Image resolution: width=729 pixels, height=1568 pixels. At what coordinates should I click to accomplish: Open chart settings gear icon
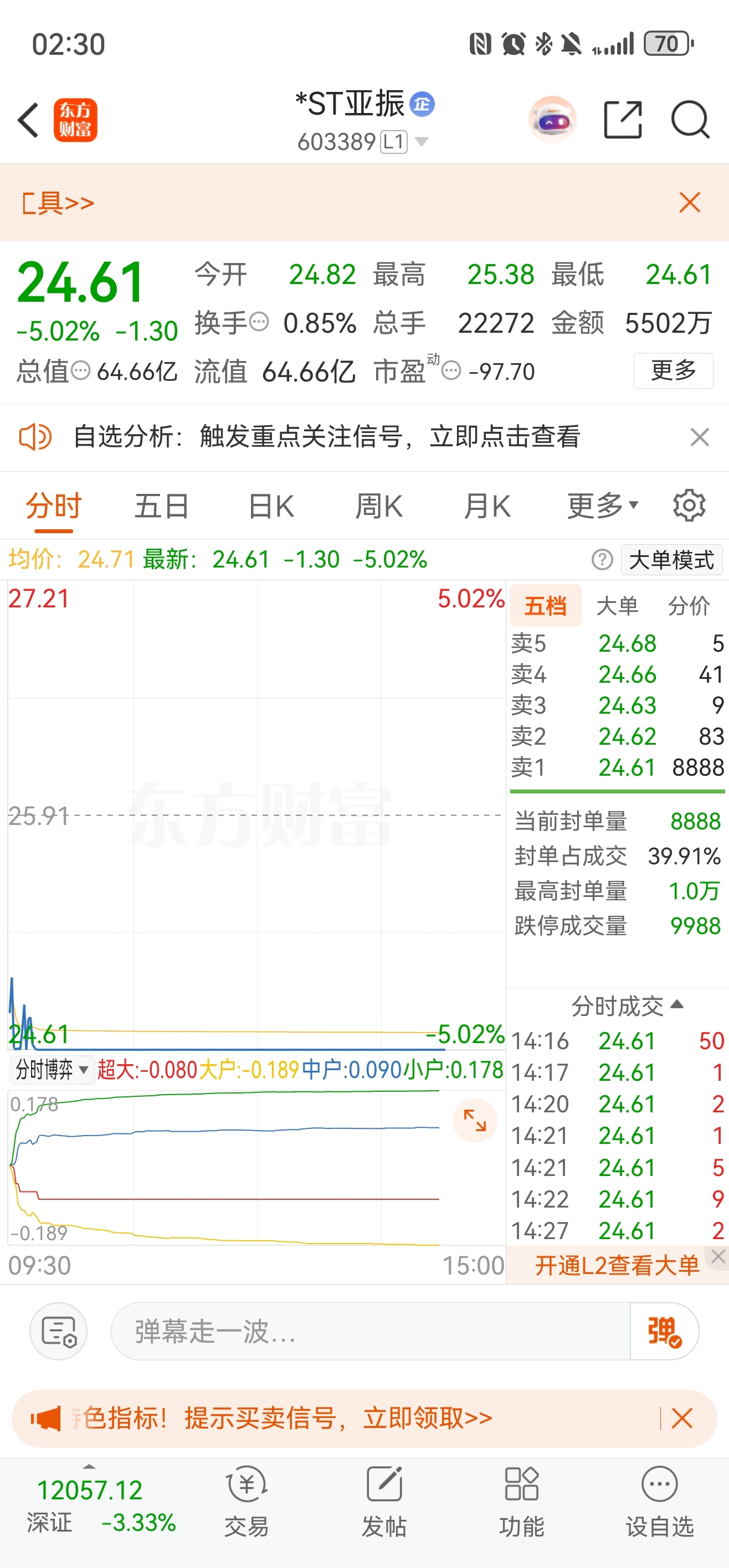click(x=689, y=505)
